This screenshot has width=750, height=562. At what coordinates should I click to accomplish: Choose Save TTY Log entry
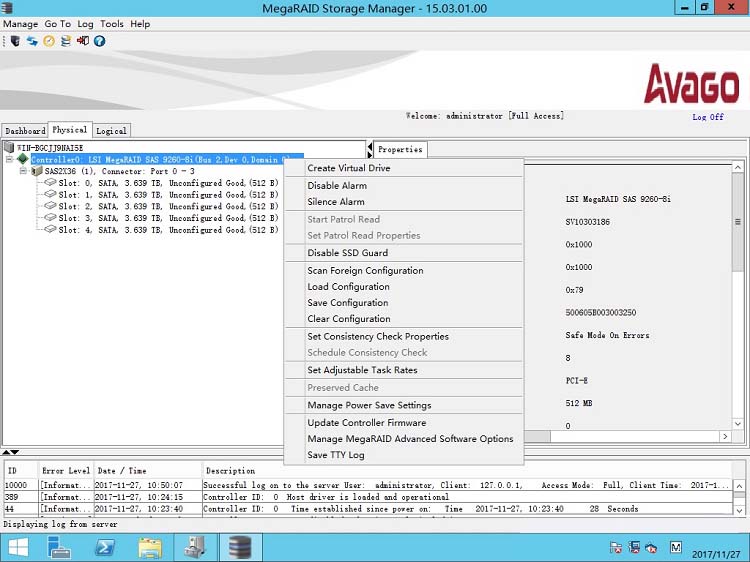point(404,455)
